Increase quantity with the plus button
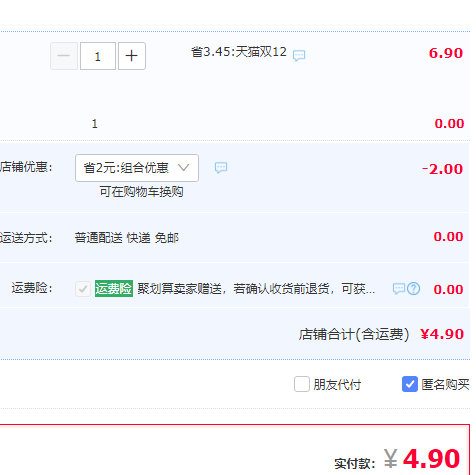Viewport: 476px width, 475px height. tap(132, 56)
